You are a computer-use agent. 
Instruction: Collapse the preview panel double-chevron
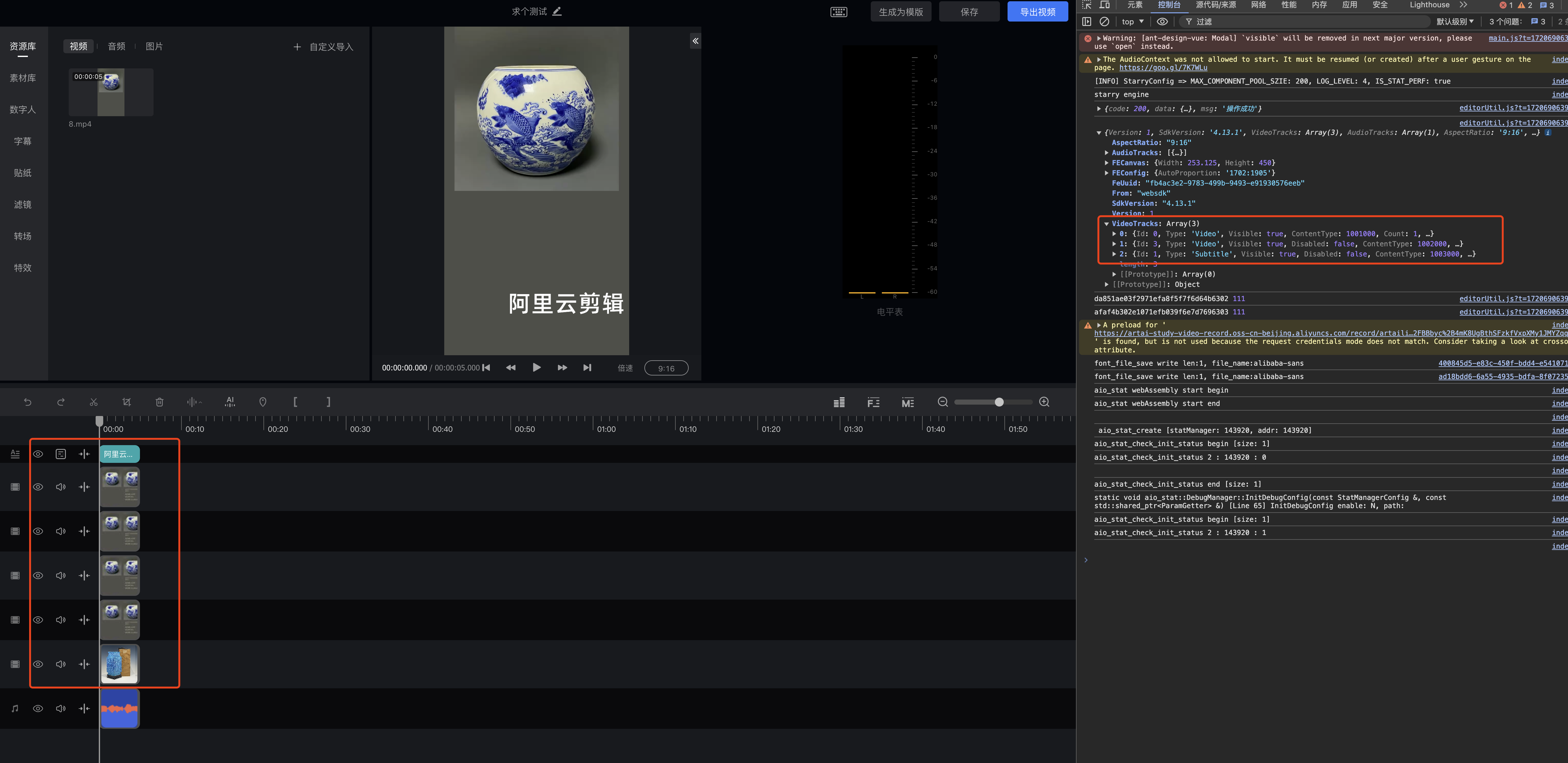[695, 41]
